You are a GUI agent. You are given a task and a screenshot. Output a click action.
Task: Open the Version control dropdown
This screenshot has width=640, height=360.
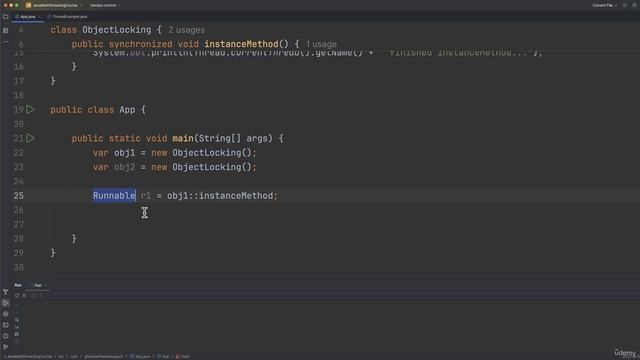coord(105,5)
